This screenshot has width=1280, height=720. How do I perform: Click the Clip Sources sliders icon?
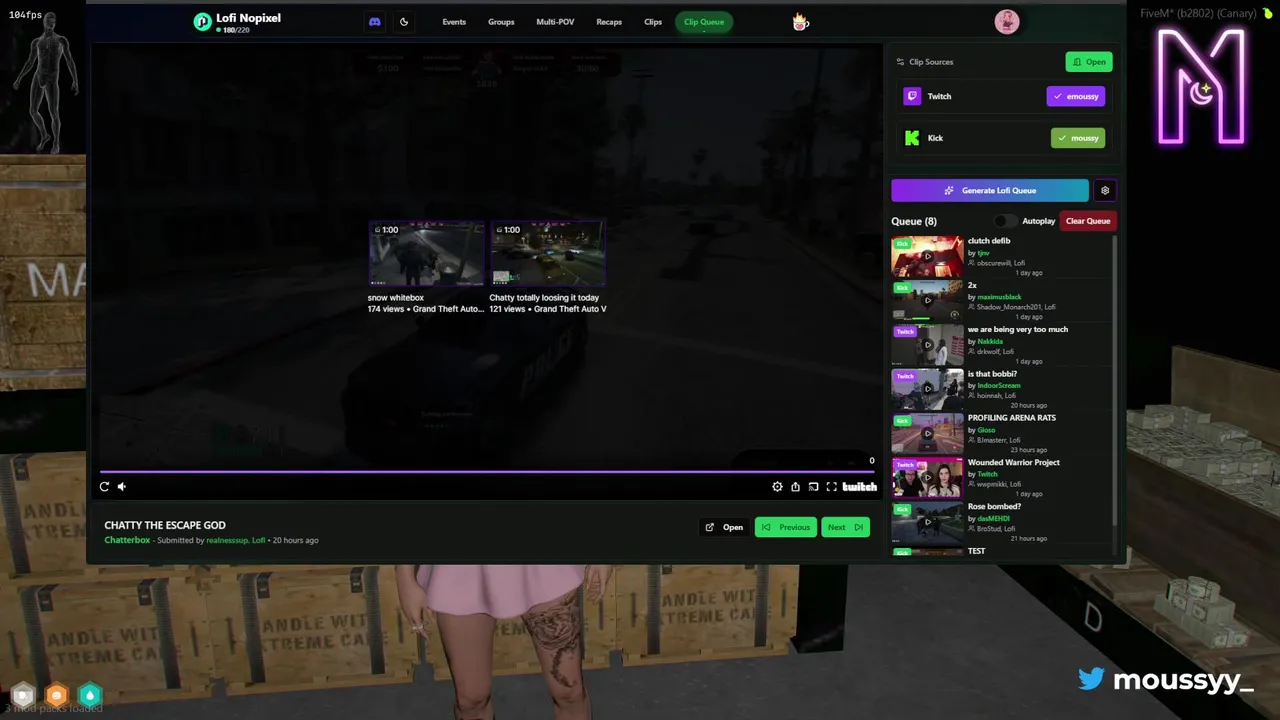pos(900,62)
